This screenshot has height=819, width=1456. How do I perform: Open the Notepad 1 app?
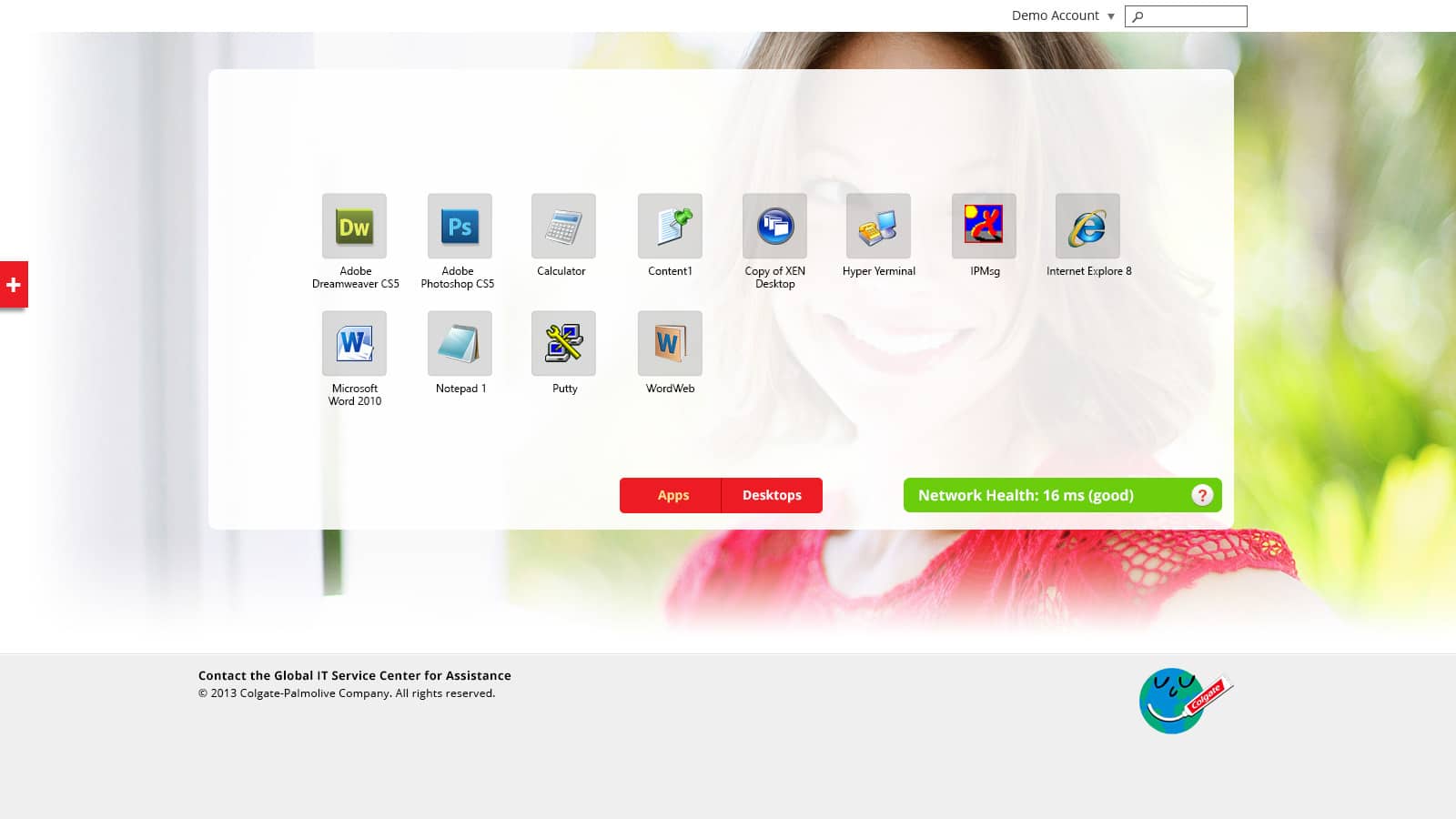click(x=460, y=343)
